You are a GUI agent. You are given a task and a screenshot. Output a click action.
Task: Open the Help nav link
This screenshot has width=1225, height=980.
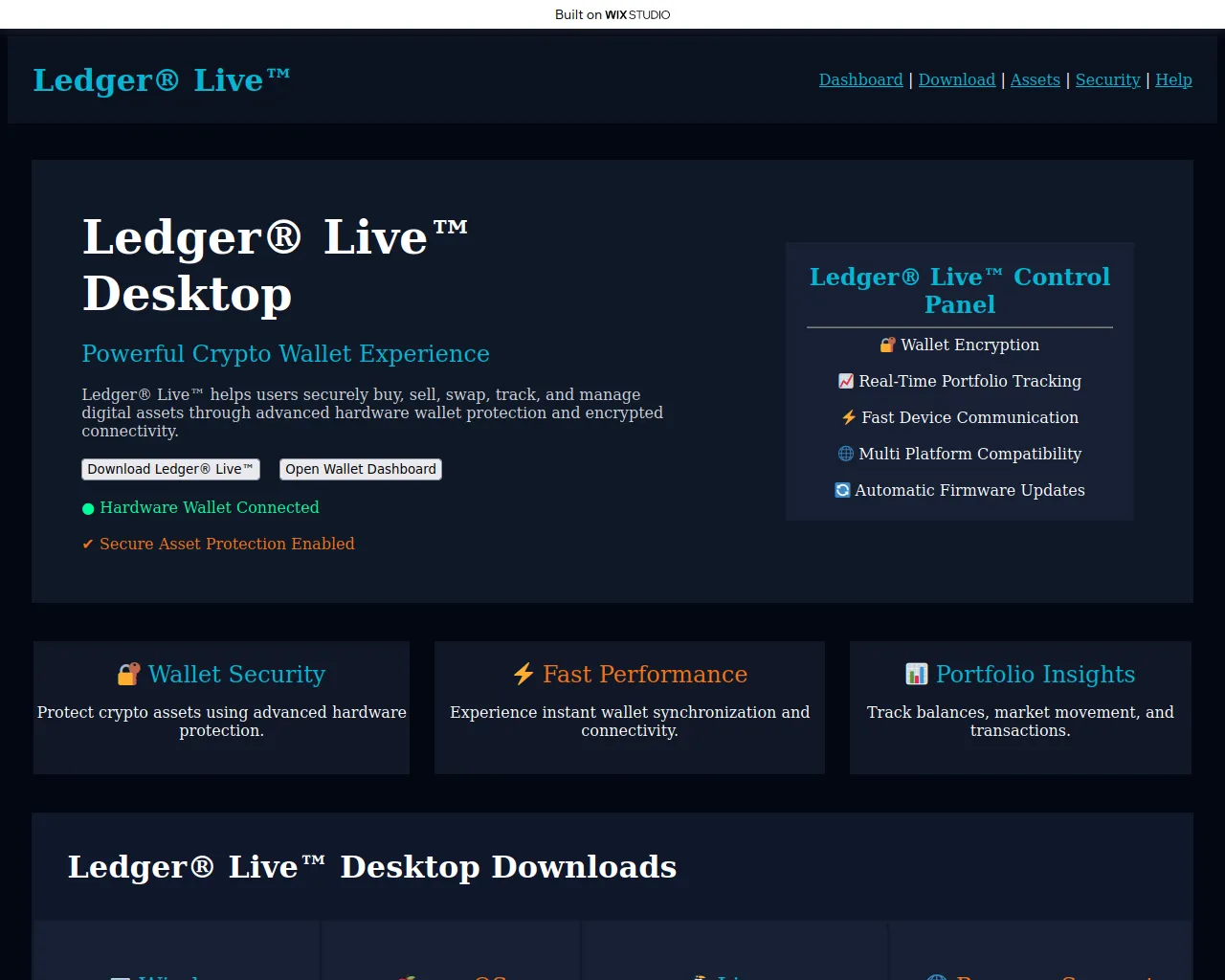coord(1173,79)
